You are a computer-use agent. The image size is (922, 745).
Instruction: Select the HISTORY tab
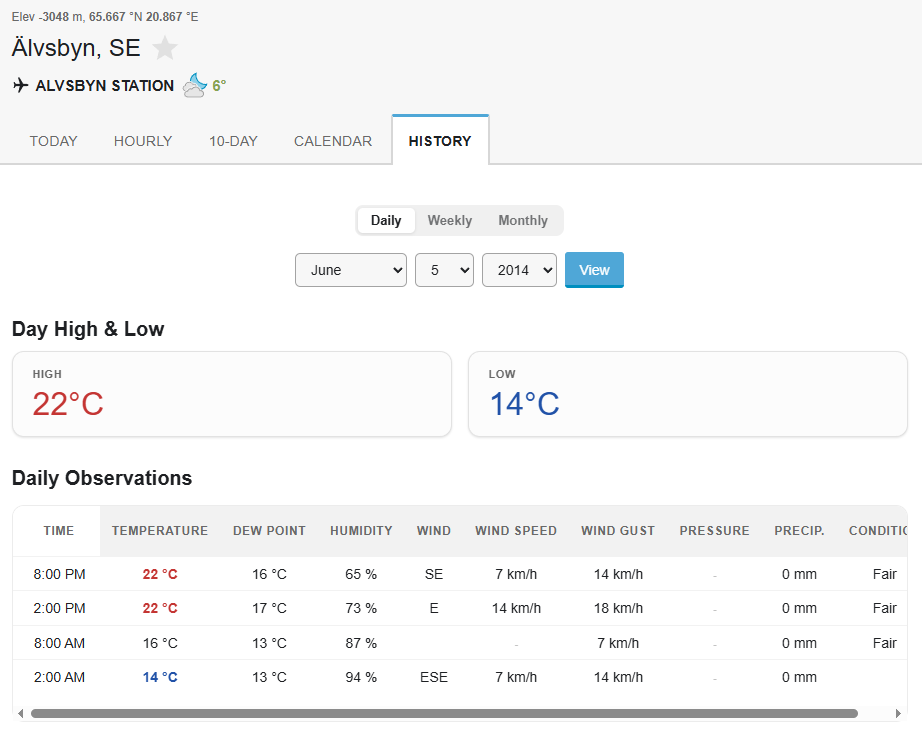pos(440,141)
